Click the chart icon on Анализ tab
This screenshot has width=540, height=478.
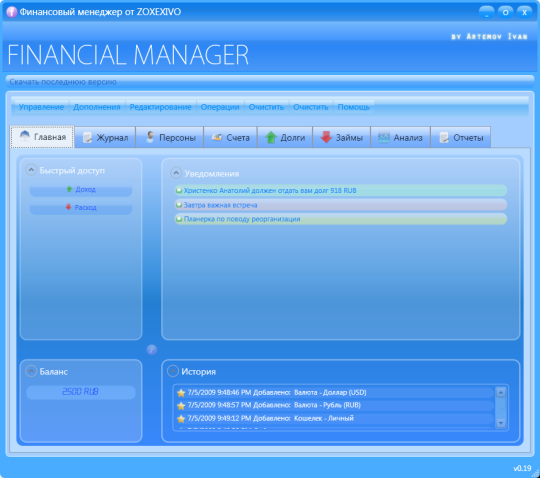pyautogui.click(x=384, y=137)
